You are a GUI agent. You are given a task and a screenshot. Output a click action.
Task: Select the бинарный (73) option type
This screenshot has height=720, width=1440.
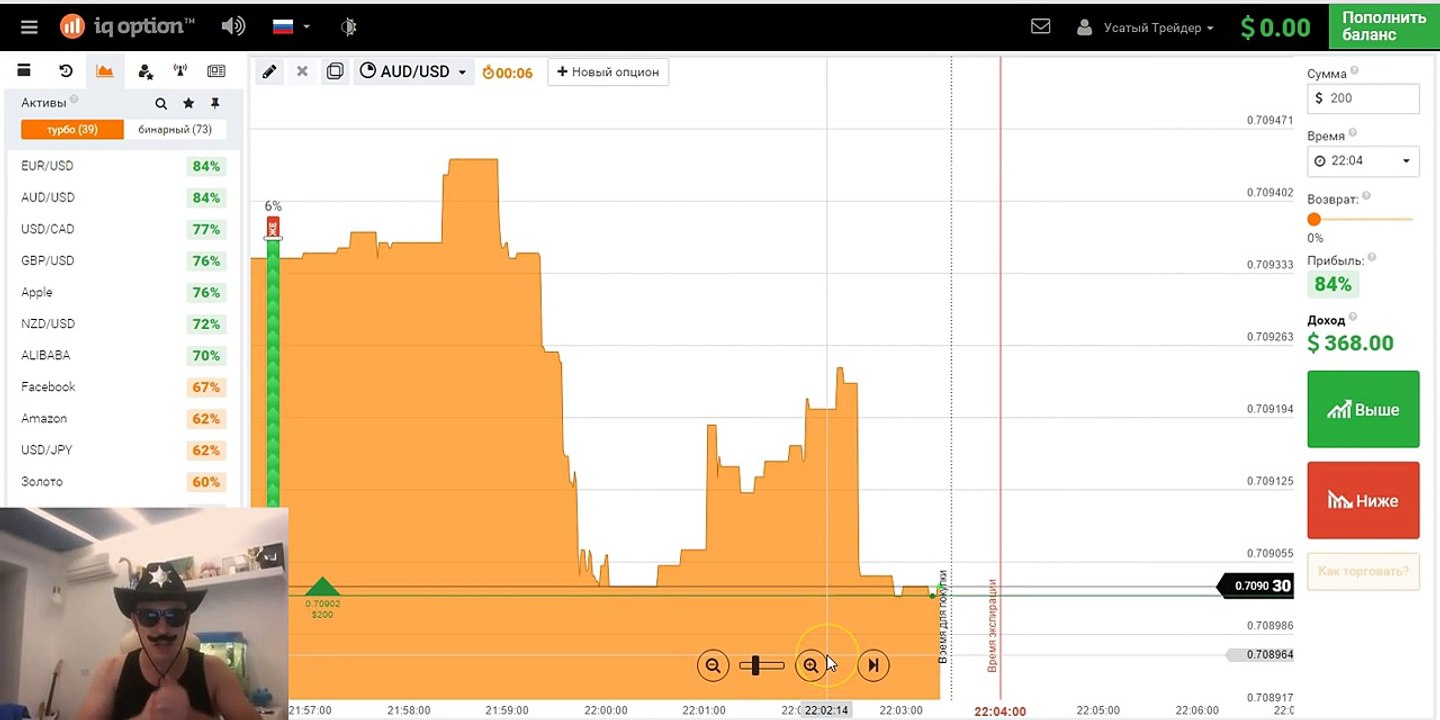click(x=175, y=129)
